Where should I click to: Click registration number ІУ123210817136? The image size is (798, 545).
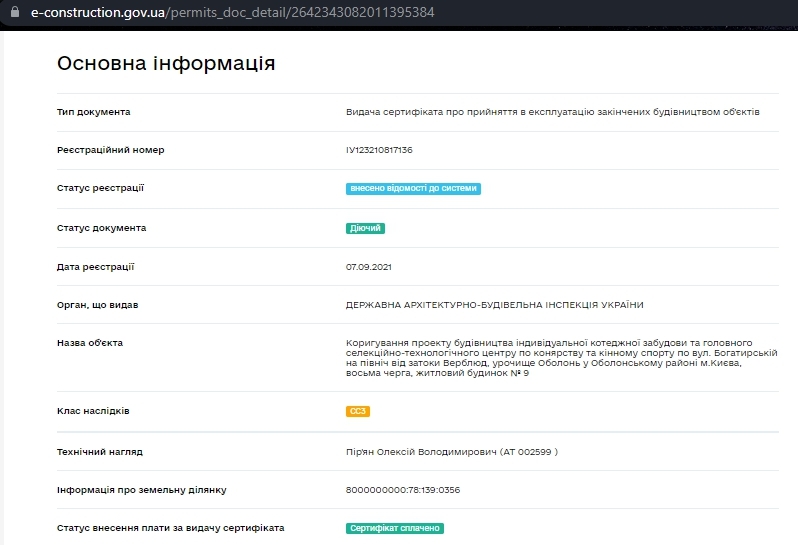(379, 150)
